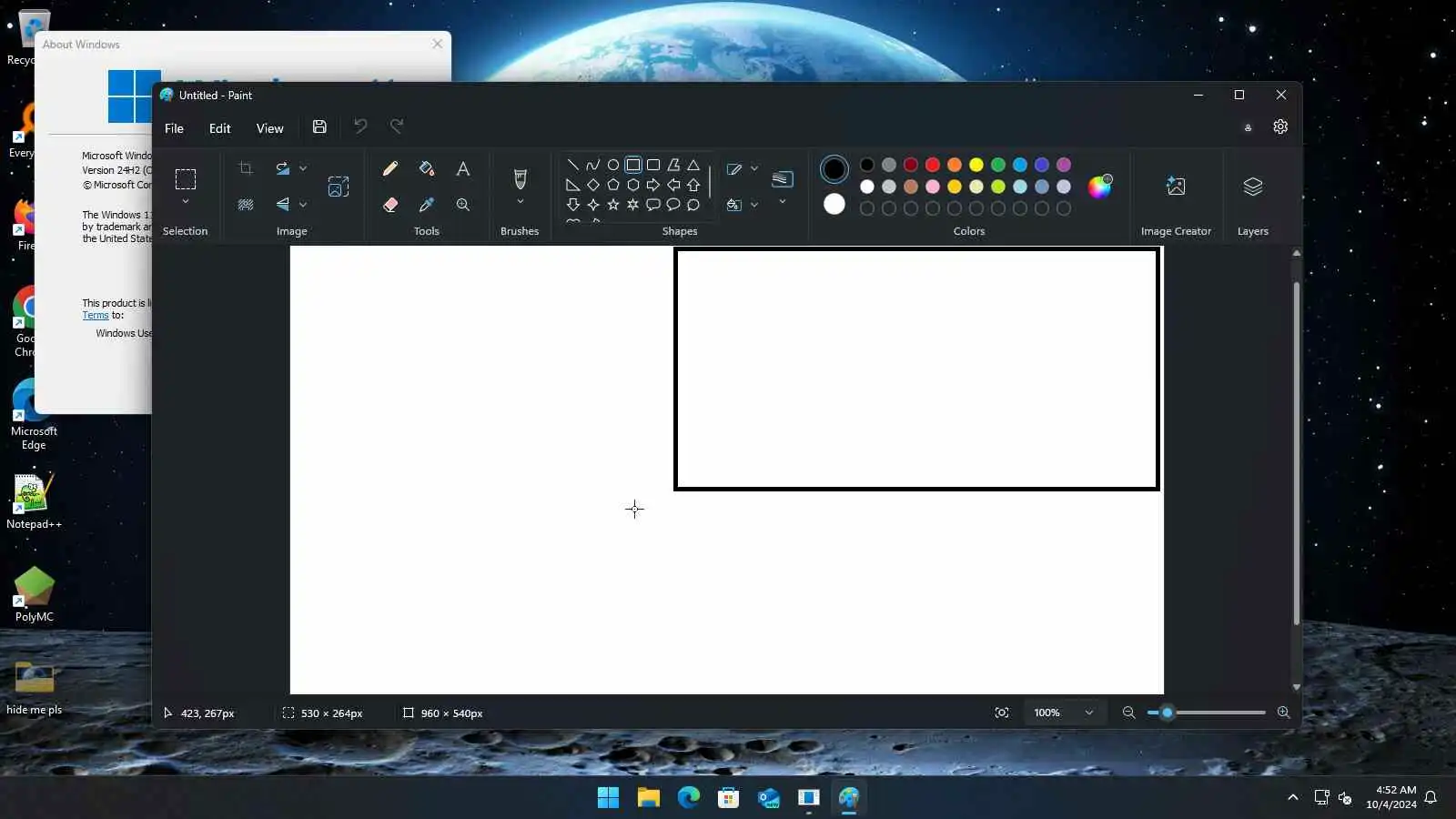Choose the Down arrow shape
Viewport: 1456px width, 819px height.
click(x=573, y=205)
